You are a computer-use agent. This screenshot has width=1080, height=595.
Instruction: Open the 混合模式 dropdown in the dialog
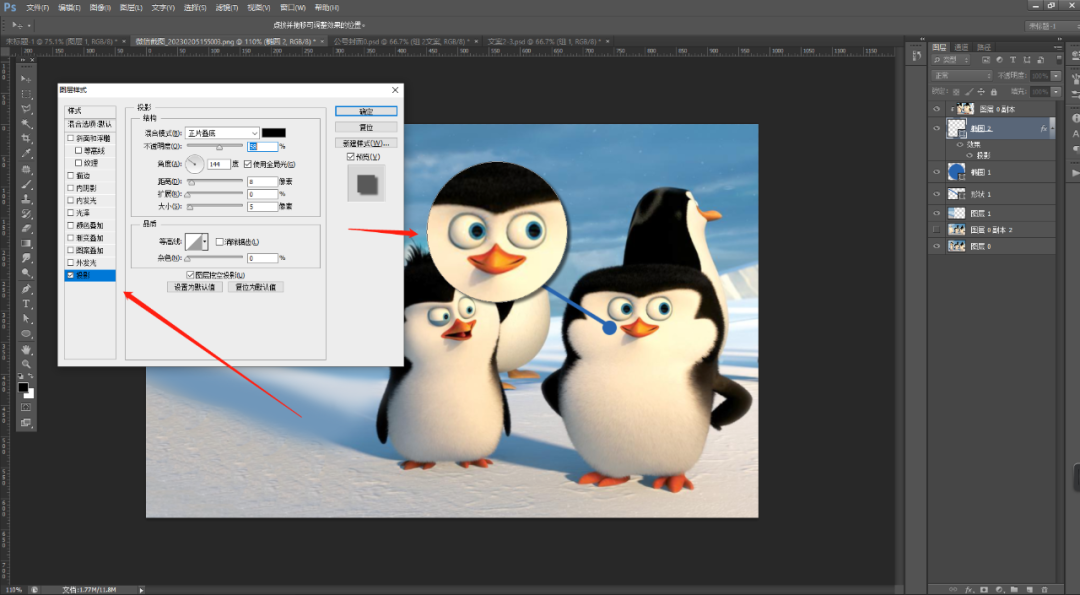point(222,133)
